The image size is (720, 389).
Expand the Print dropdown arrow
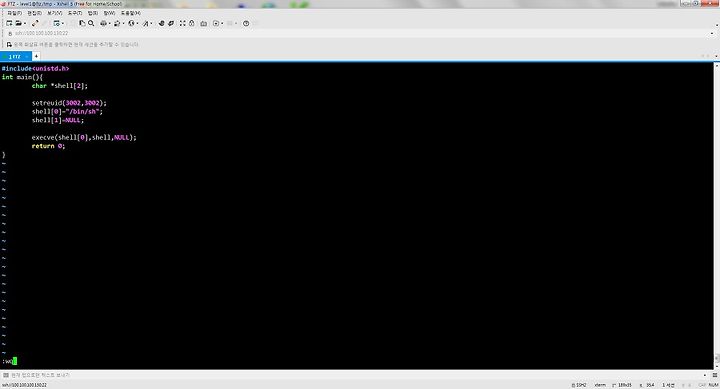pos(109,23)
